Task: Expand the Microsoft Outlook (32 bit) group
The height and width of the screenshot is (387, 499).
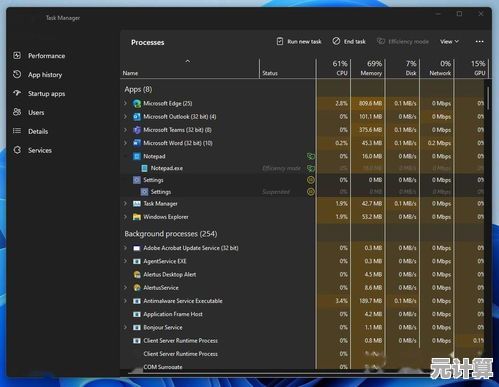Action: [x=125, y=117]
